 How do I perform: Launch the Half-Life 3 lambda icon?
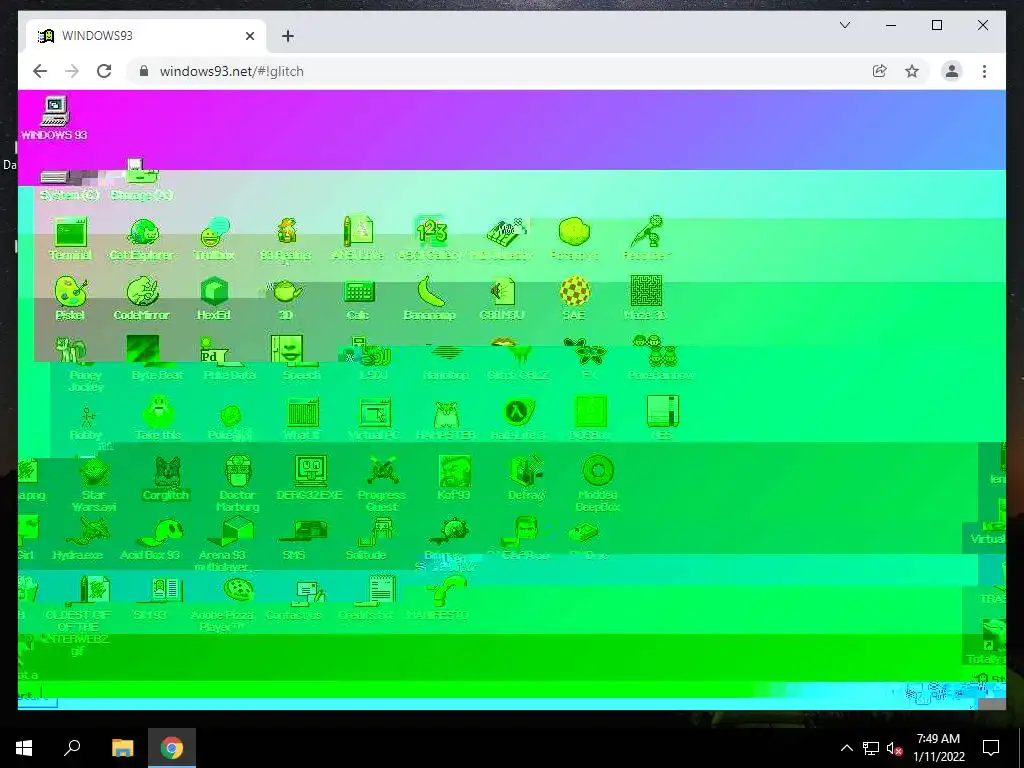(519, 412)
